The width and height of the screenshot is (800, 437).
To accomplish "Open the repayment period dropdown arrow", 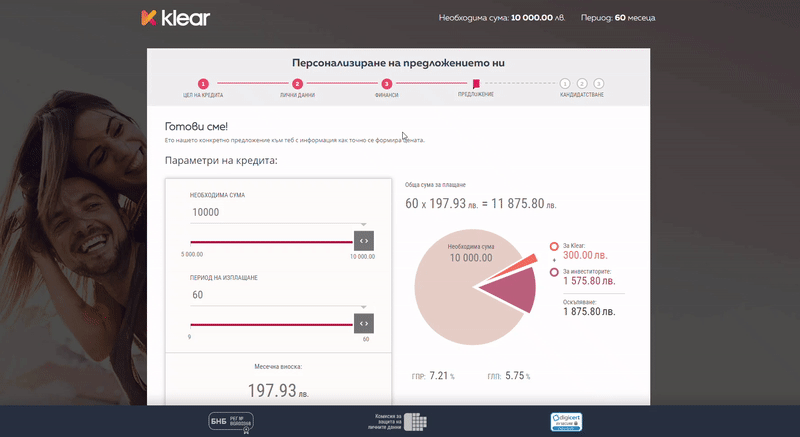I will (364, 308).
